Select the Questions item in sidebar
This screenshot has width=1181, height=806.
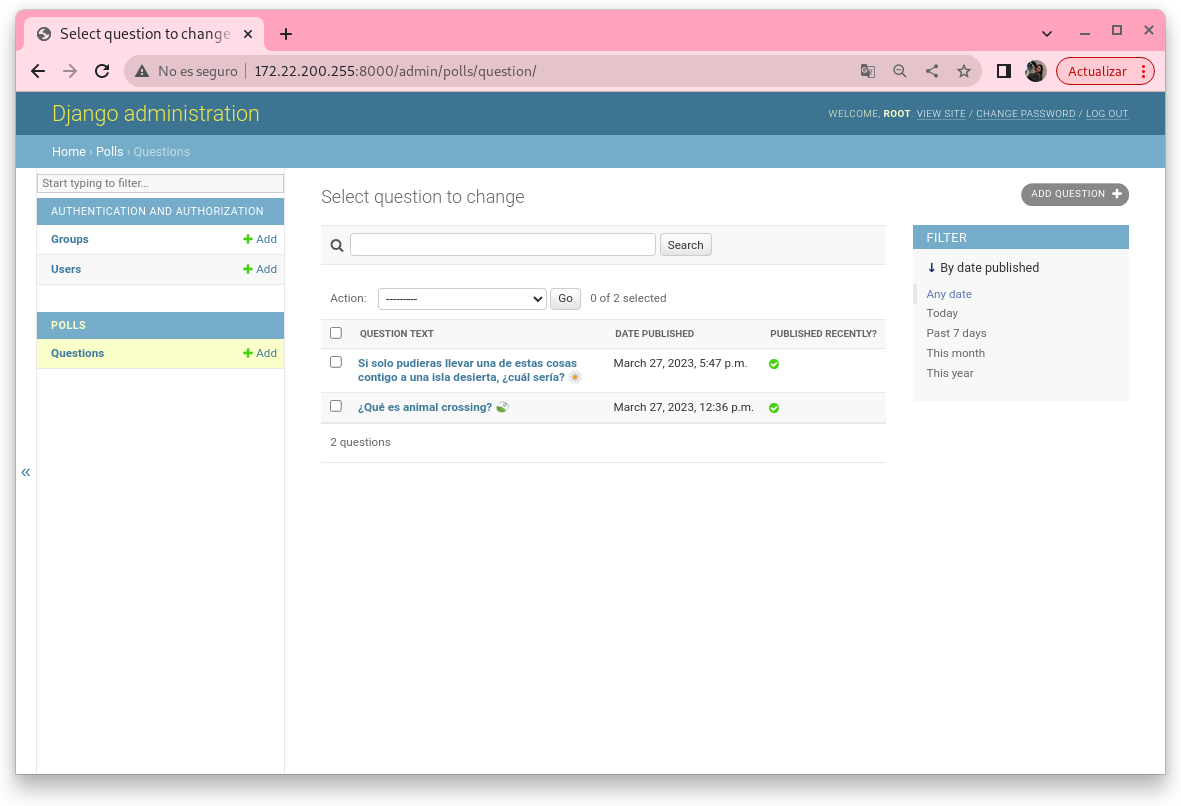point(78,353)
